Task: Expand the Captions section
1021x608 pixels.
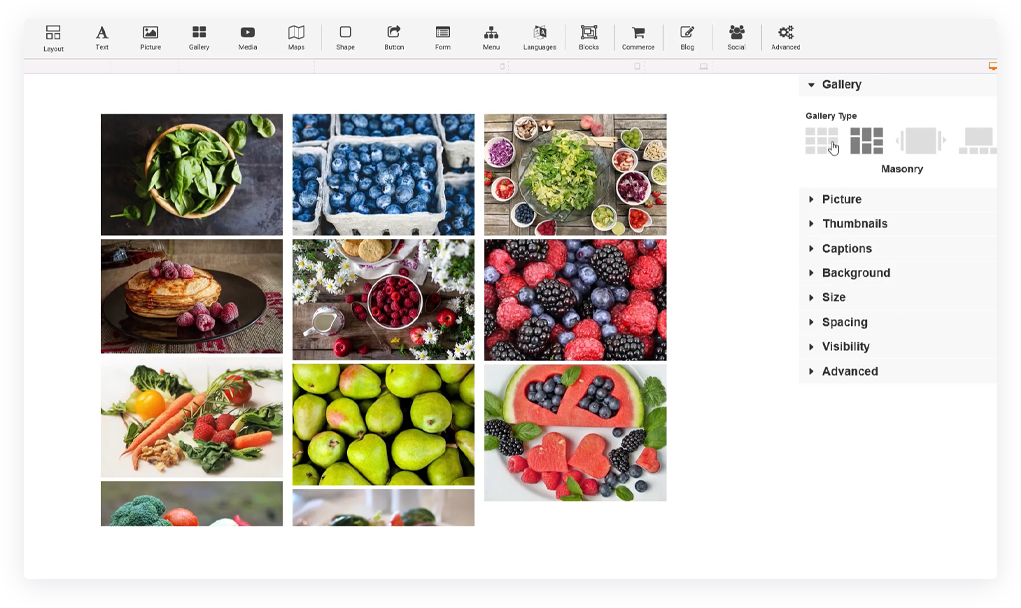Action: (x=846, y=249)
